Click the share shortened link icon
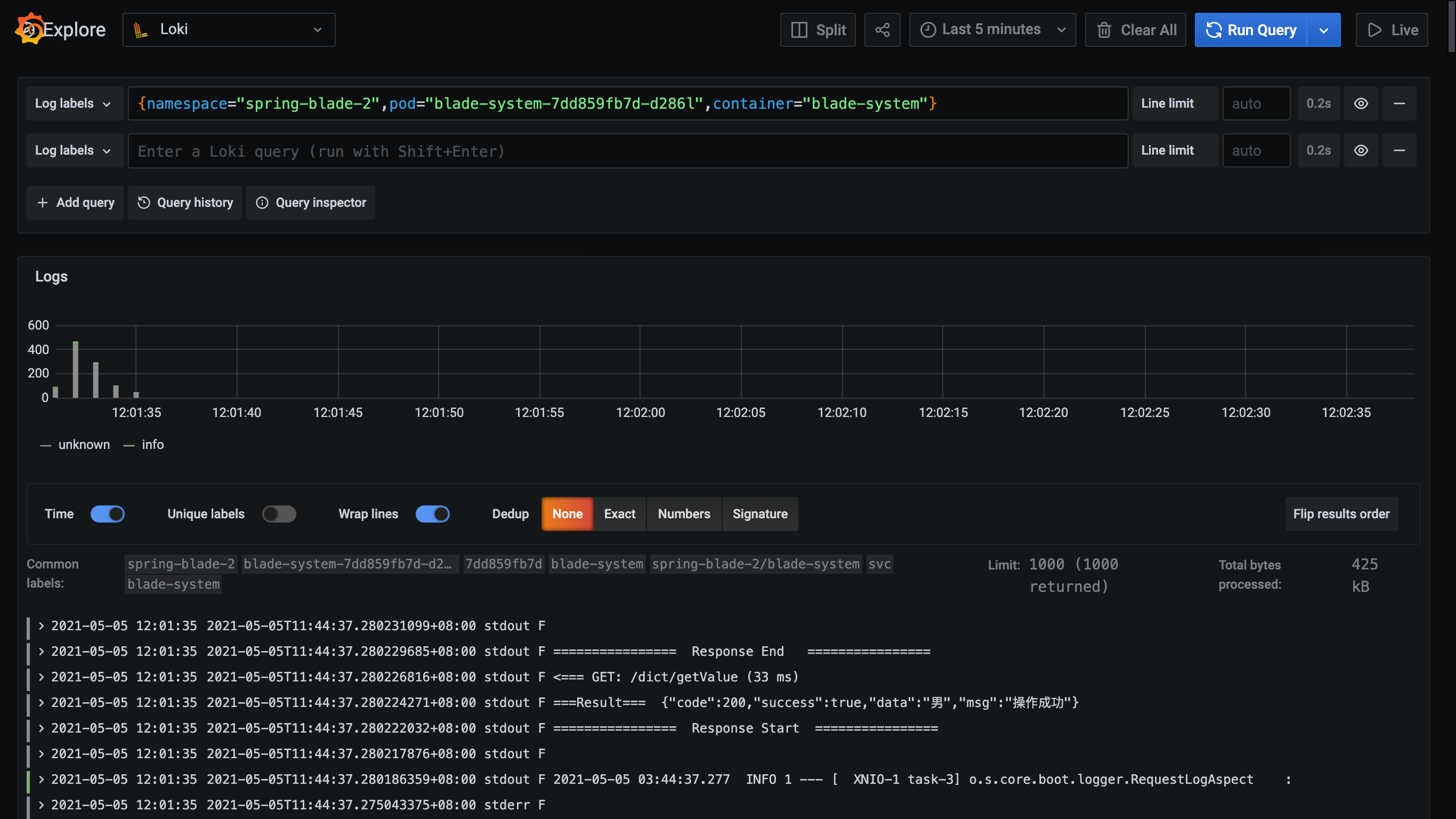1456x819 pixels. [881, 30]
